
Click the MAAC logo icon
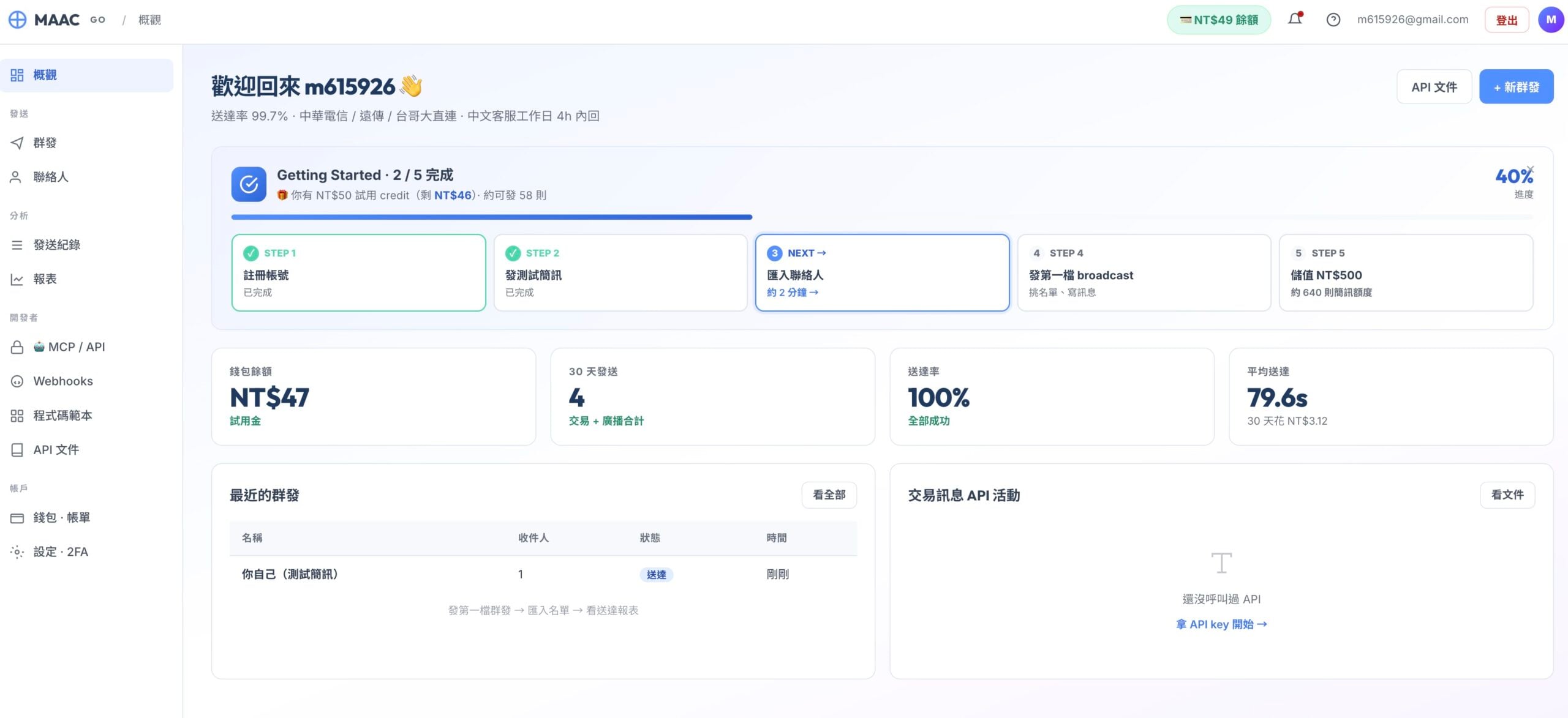(17, 20)
